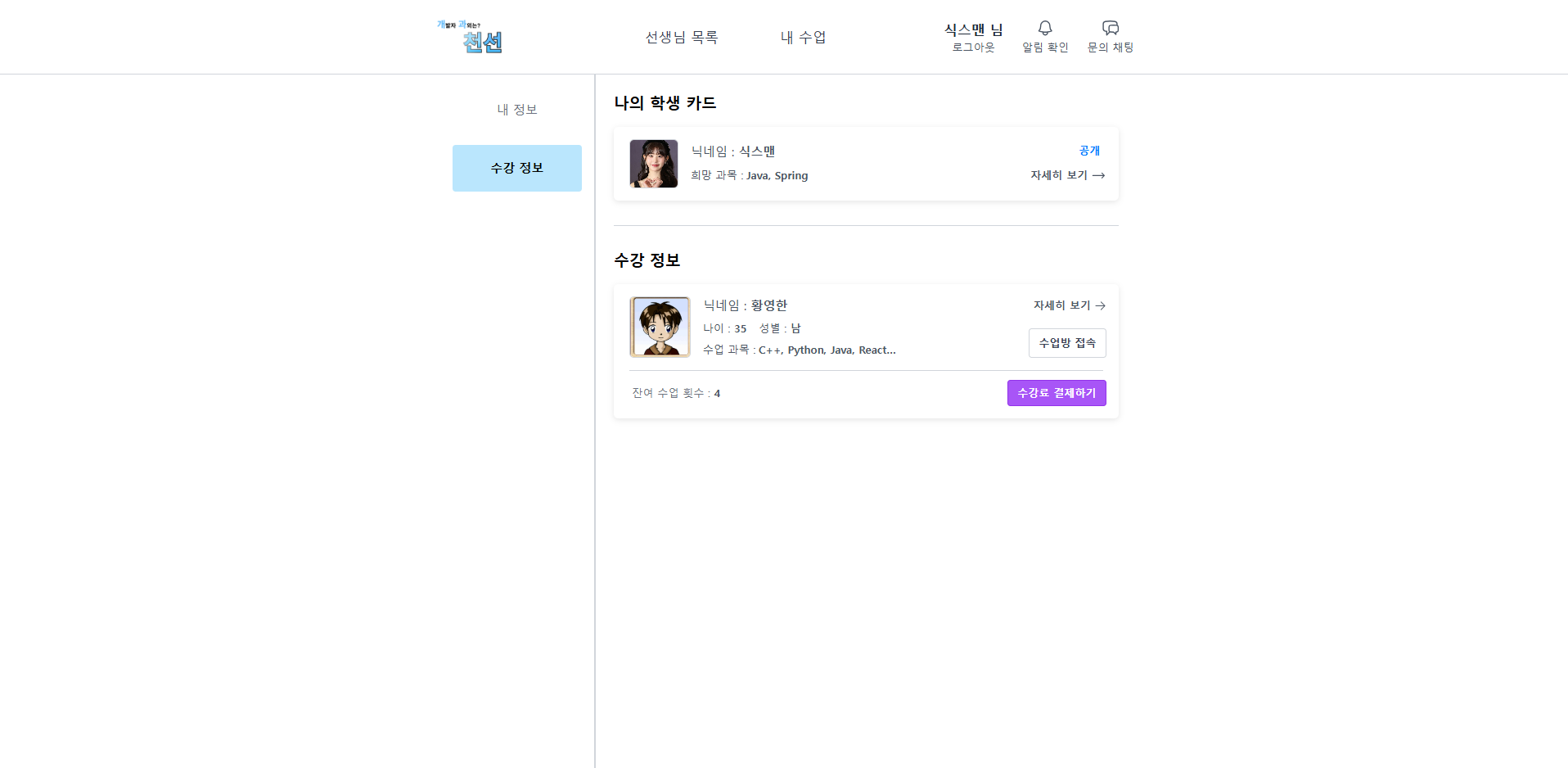
Task: Enter the classroom with 수업방 접속
Action: tap(1067, 343)
